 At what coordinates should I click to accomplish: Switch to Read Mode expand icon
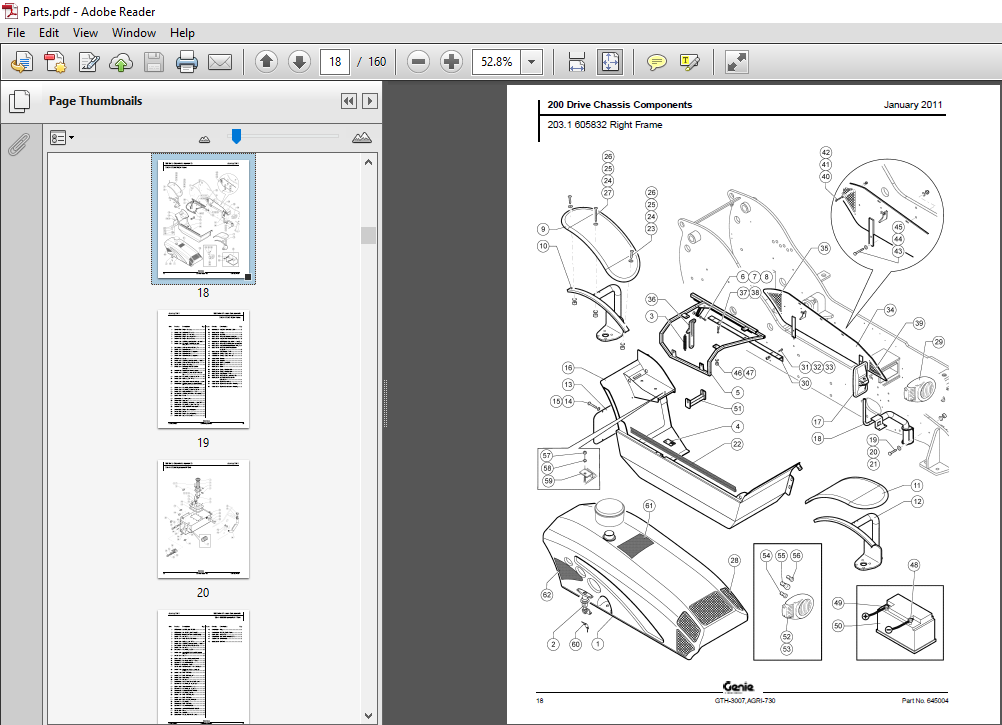[x=737, y=62]
